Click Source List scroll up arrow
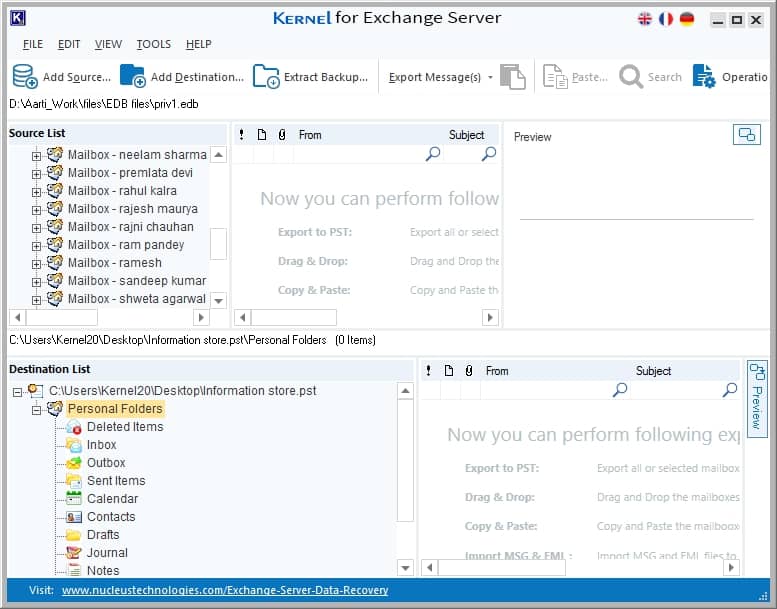The height and width of the screenshot is (609, 777). click(x=219, y=155)
